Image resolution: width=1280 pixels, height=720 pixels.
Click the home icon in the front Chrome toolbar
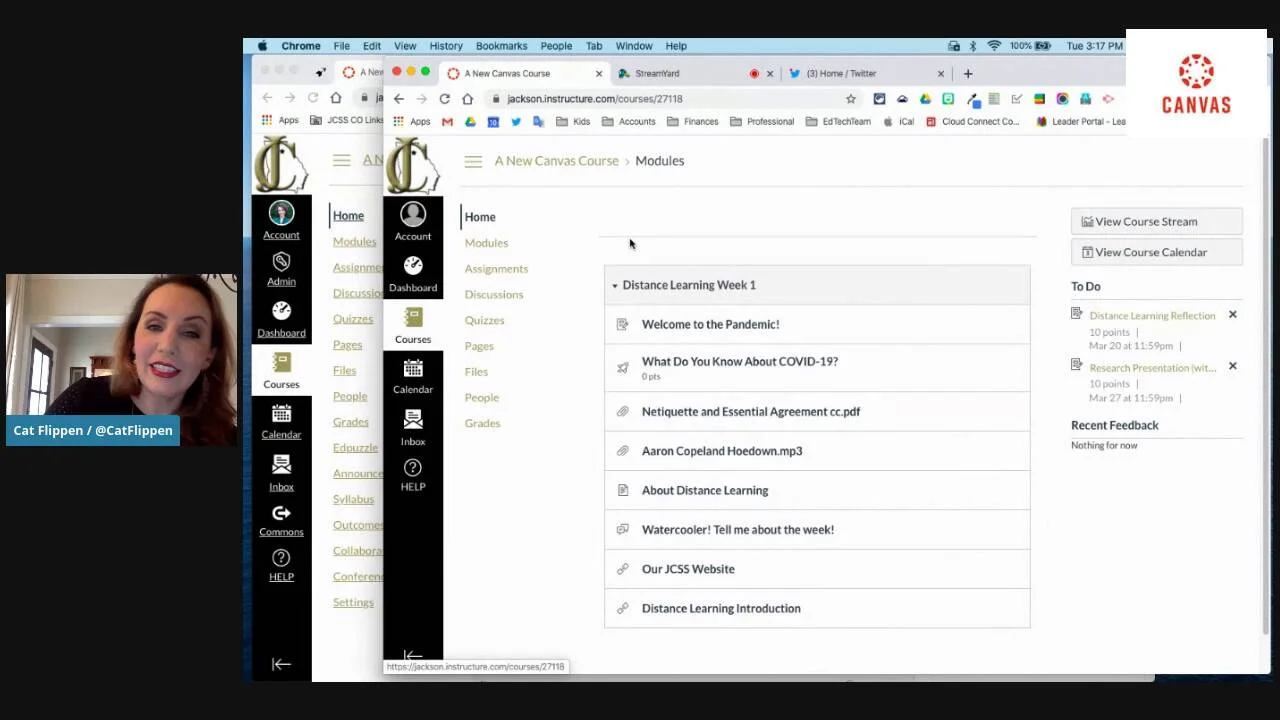tap(467, 99)
